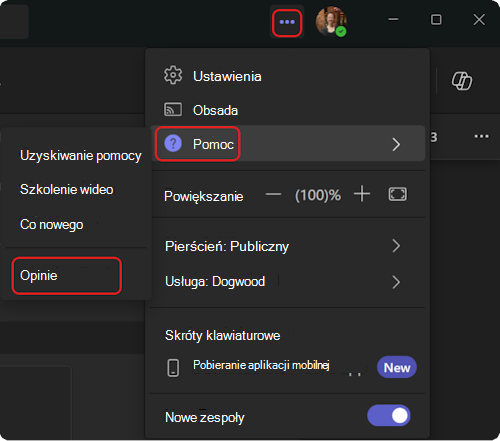
Task: Open the Copilot icon panel
Action: tap(462, 81)
